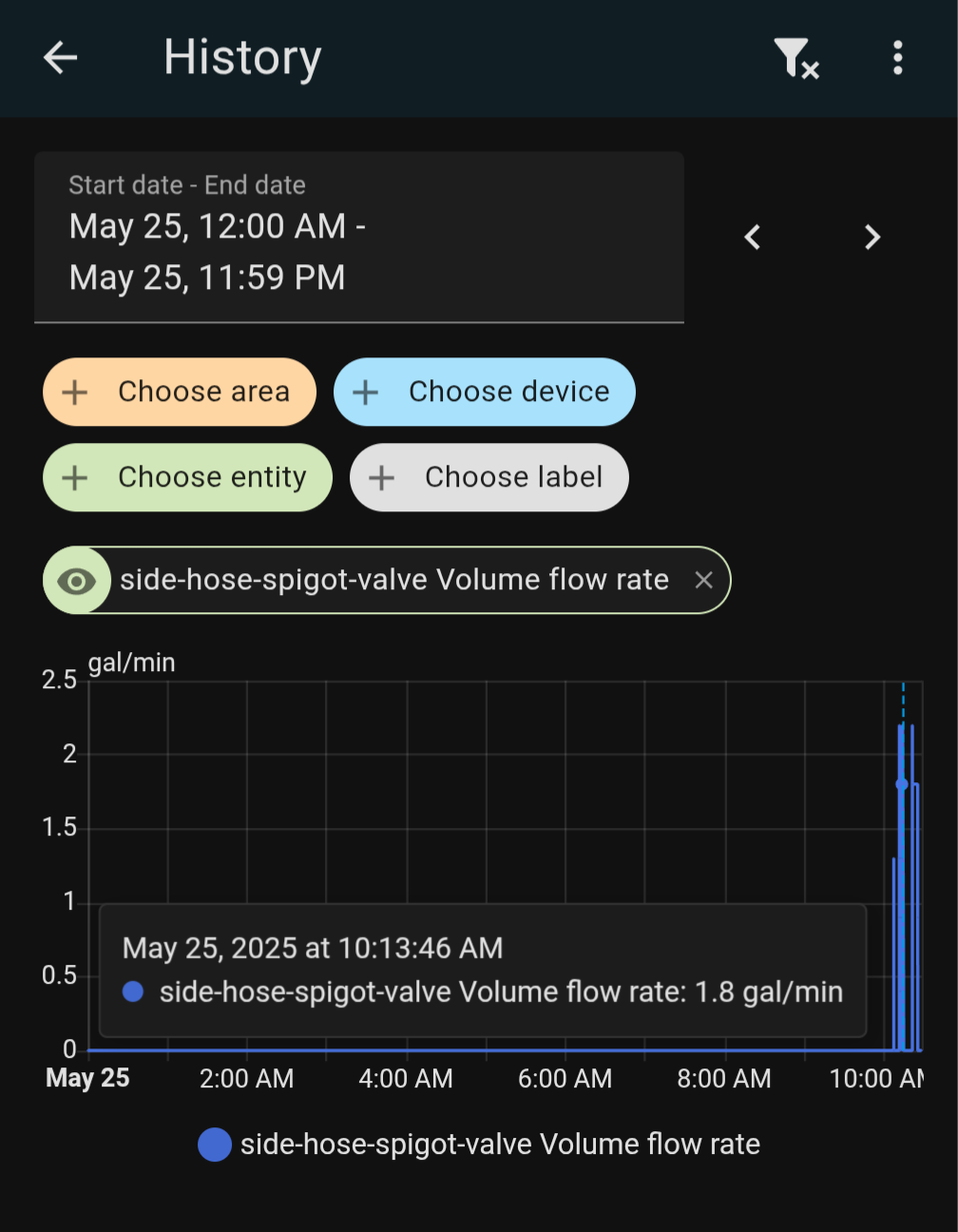Open the Choose device picker
The width and height of the screenshot is (958, 1232).
coord(485,392)
